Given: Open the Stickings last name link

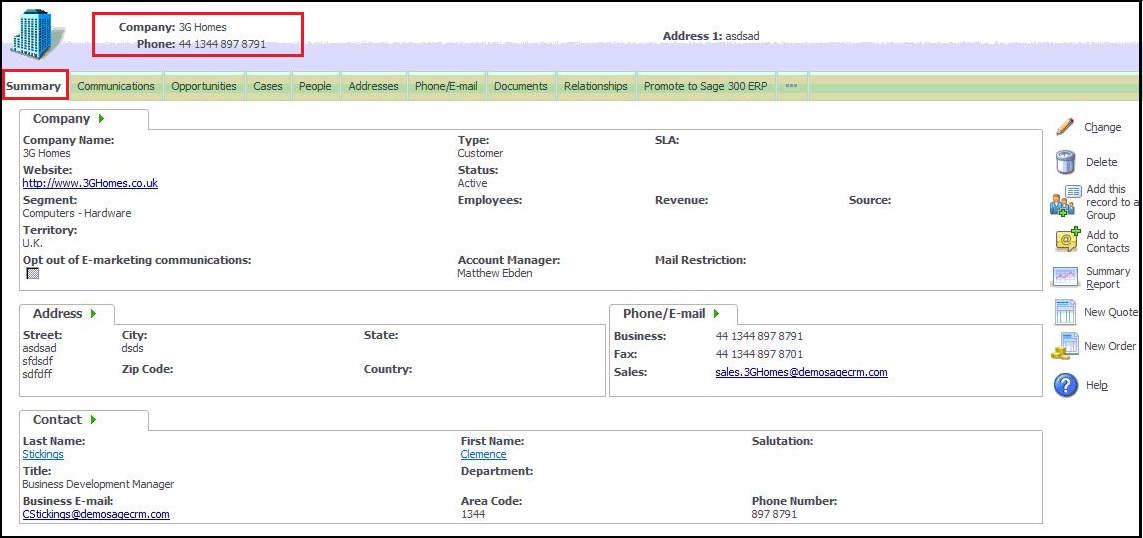Looking at the screenshot, I should point(43,454).
